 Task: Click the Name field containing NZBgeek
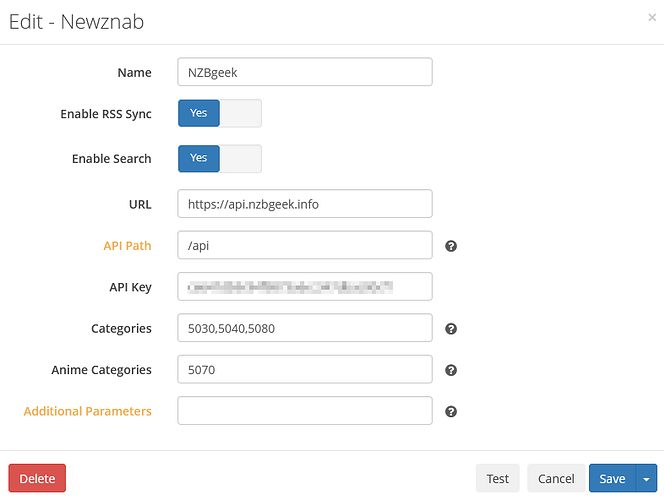pos(304,72)
